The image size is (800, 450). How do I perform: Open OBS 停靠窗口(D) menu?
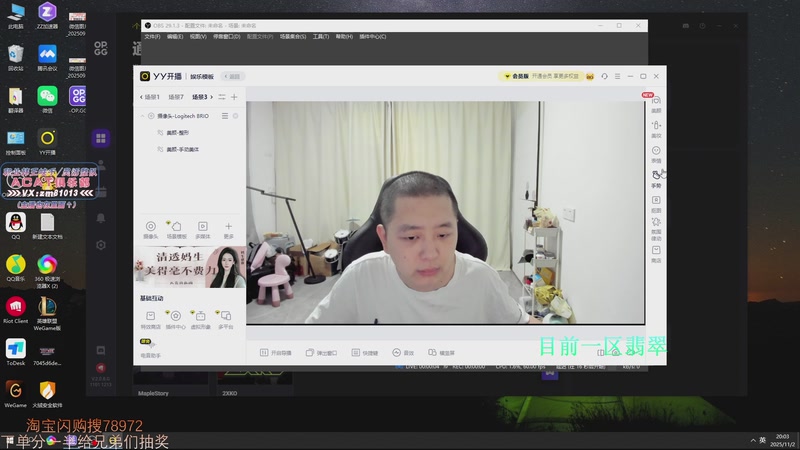tap(227, 37)
